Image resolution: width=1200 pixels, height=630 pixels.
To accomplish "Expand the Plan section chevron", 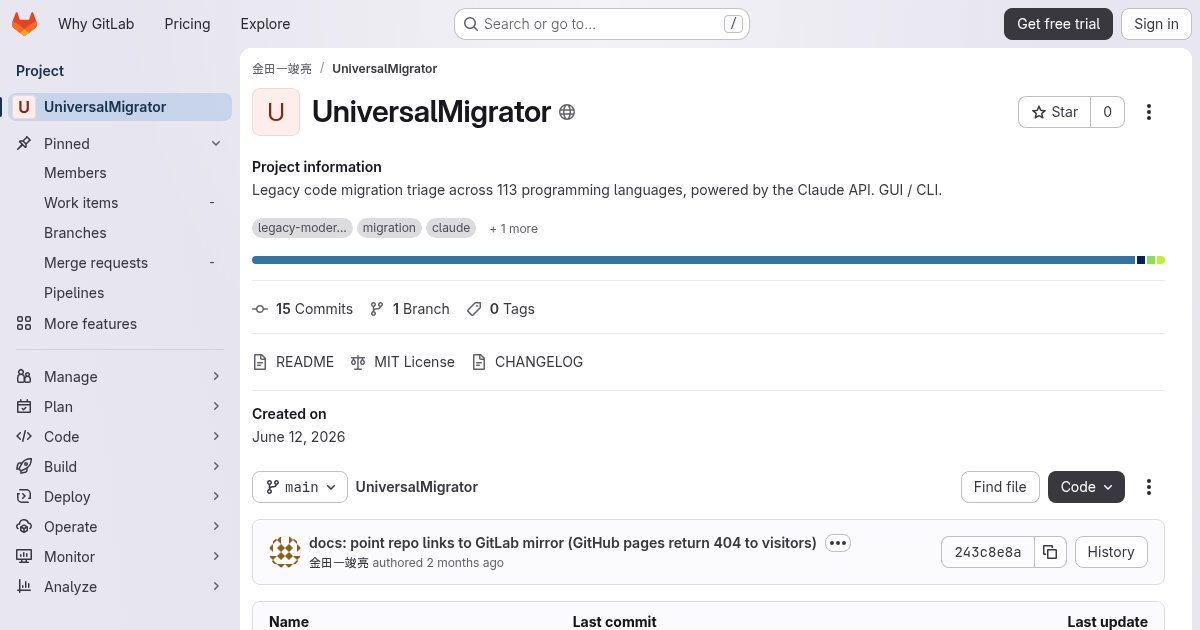I will pos(216,407).
